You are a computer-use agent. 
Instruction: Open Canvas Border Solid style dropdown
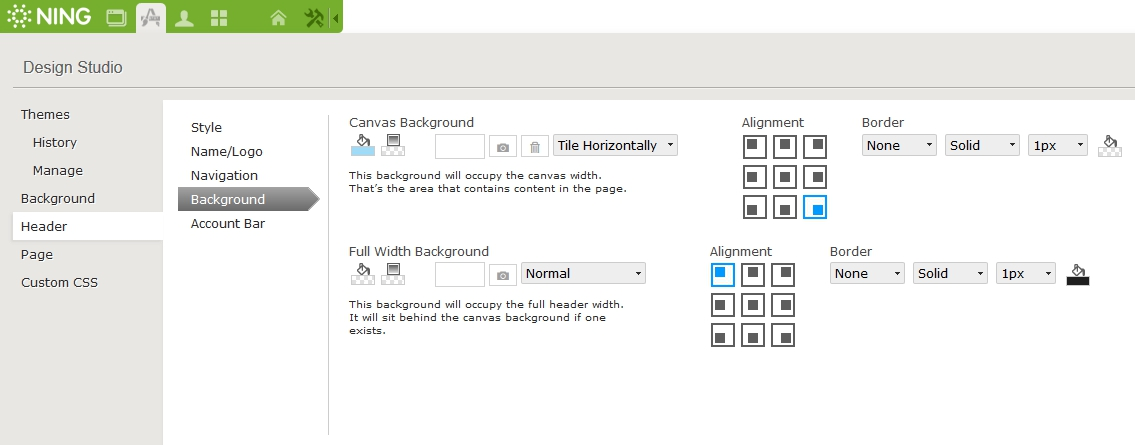[982, 145]
